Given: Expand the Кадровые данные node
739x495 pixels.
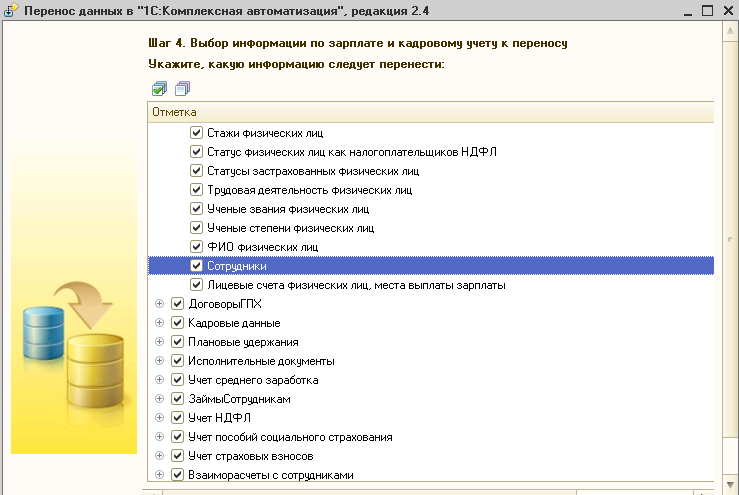Looking at the screenshot, I should (159, 322).
